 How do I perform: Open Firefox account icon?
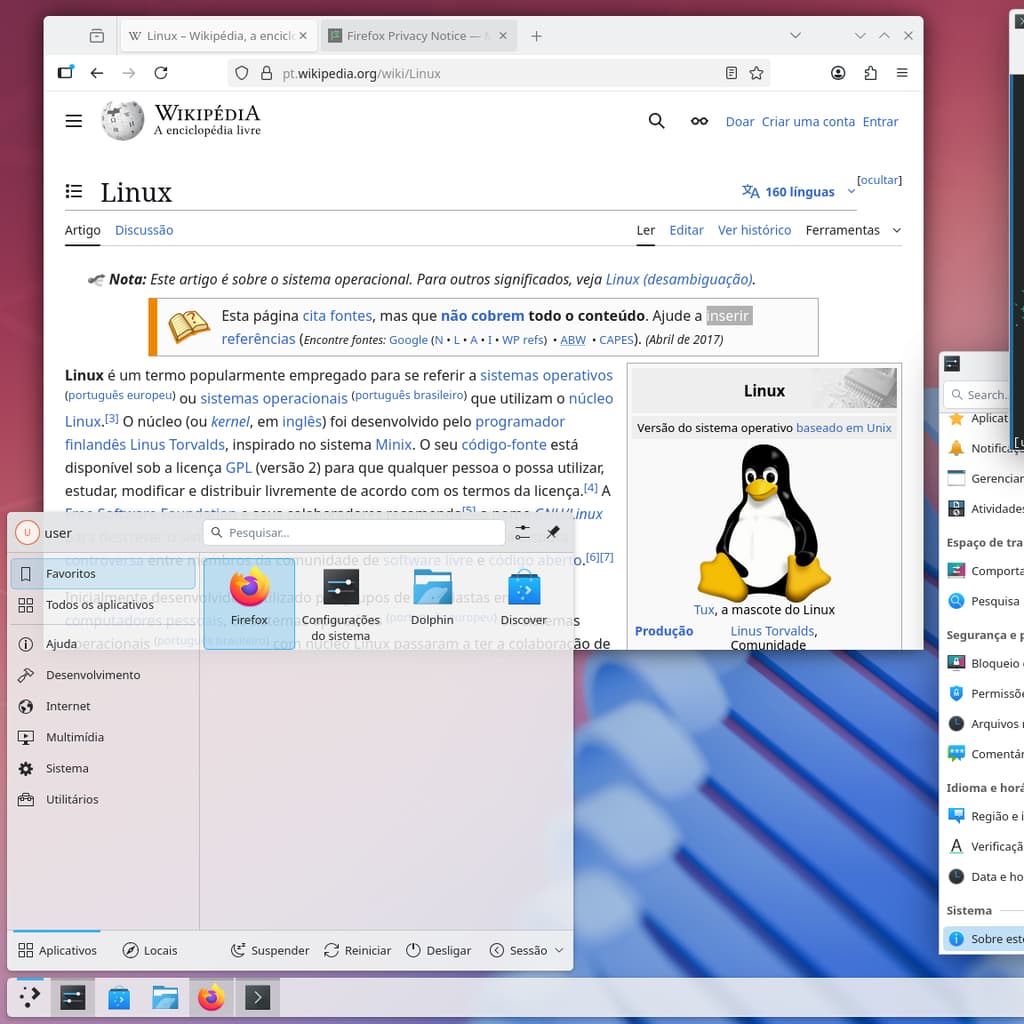[x=838, y=73]
